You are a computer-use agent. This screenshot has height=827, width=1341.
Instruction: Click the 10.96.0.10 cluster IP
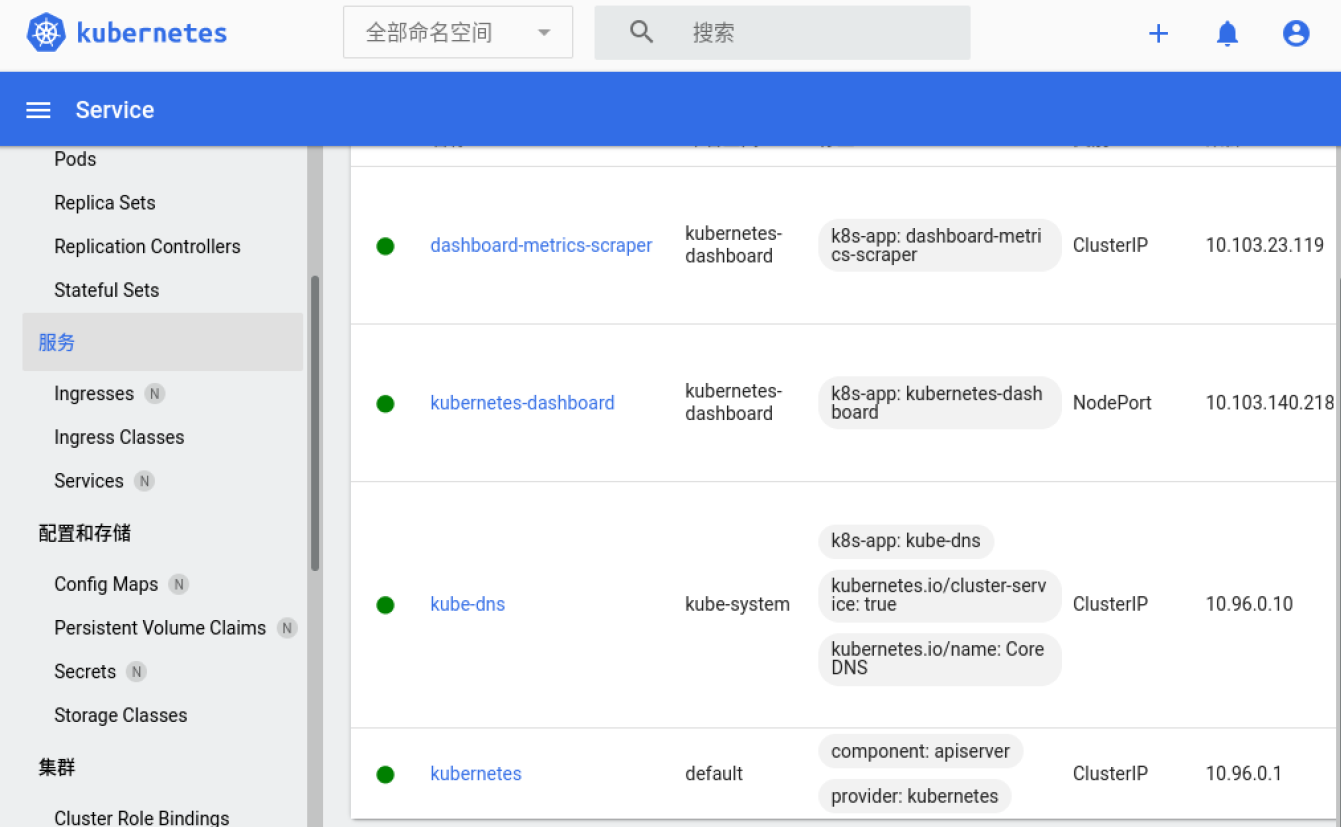tap(1249, 604)
